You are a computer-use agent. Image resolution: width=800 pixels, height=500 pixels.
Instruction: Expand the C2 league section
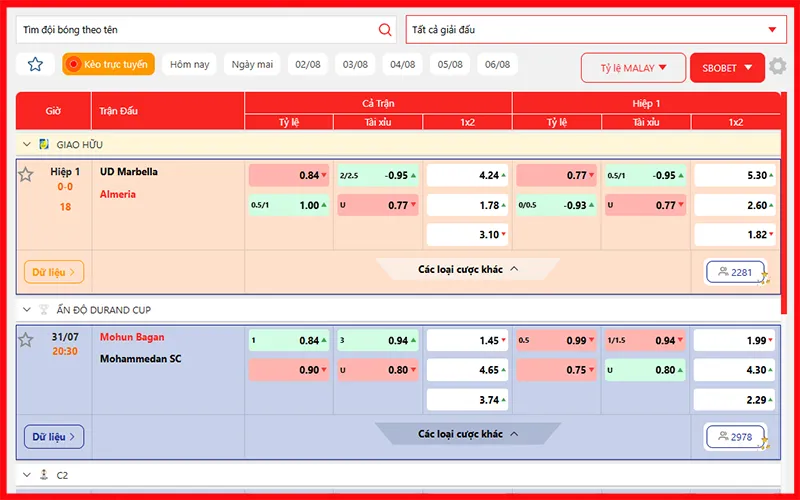tap(26, 474)
